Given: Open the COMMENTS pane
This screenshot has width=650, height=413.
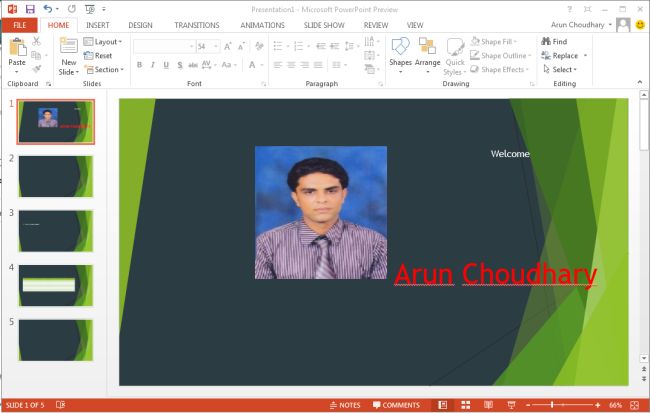Looking at the screenshot, I should click(396, 405).
